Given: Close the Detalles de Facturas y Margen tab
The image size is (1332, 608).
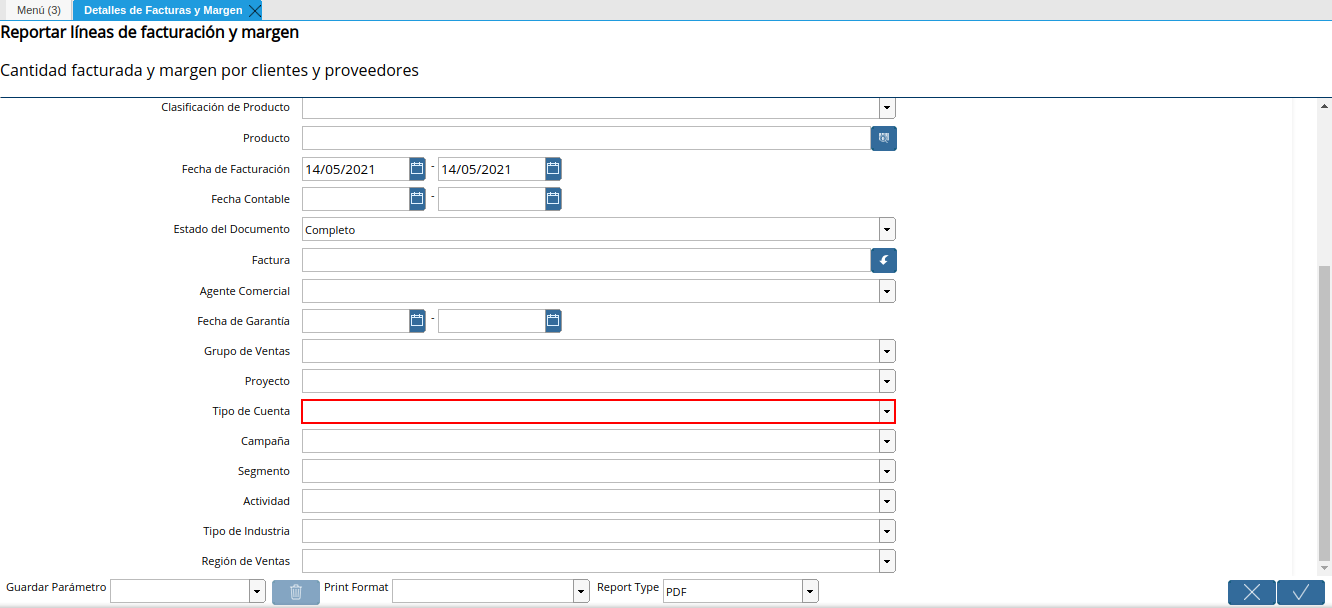Looking at the screenshot, I should tap(254, 10).
